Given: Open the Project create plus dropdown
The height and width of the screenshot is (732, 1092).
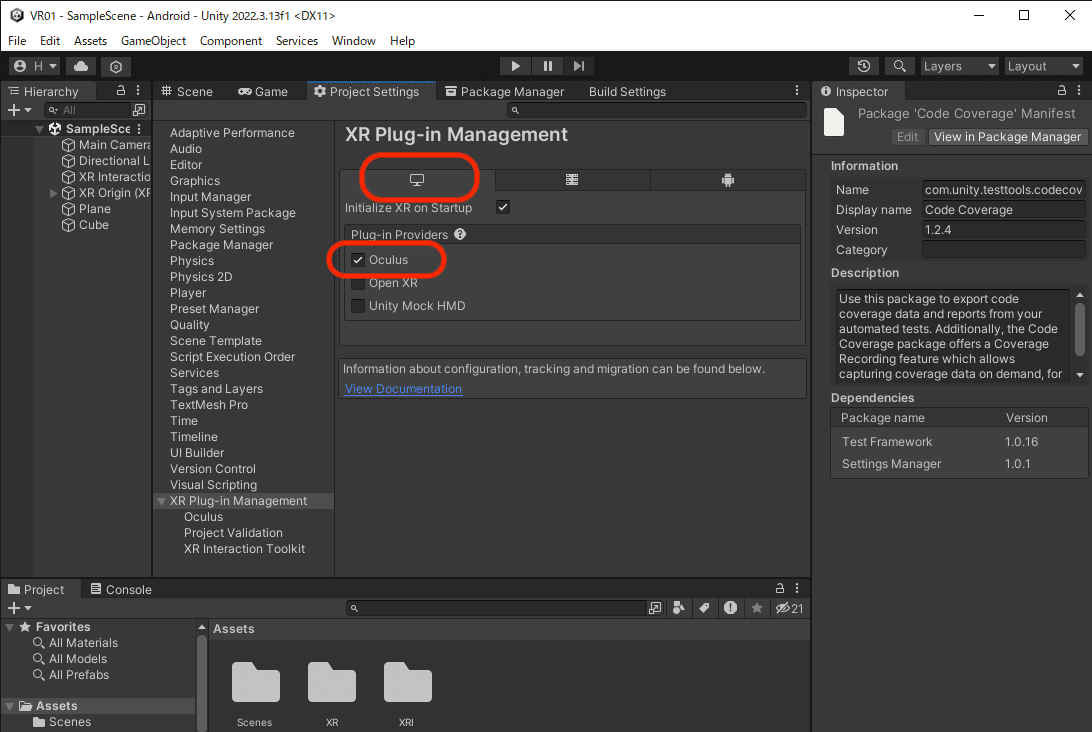Looking at the screenshot, I should coord(19,608).
